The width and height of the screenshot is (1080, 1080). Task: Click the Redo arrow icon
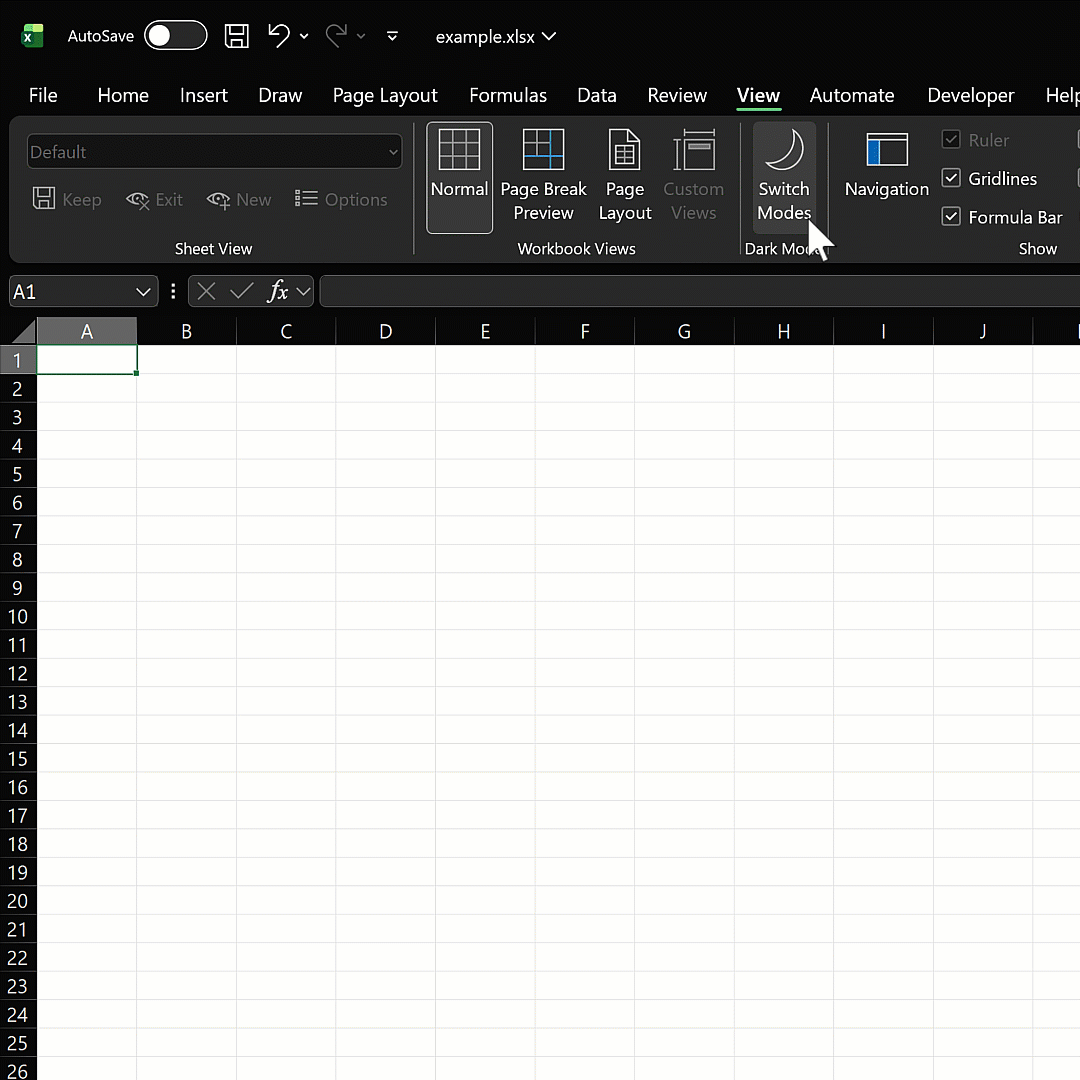[336, 35]
